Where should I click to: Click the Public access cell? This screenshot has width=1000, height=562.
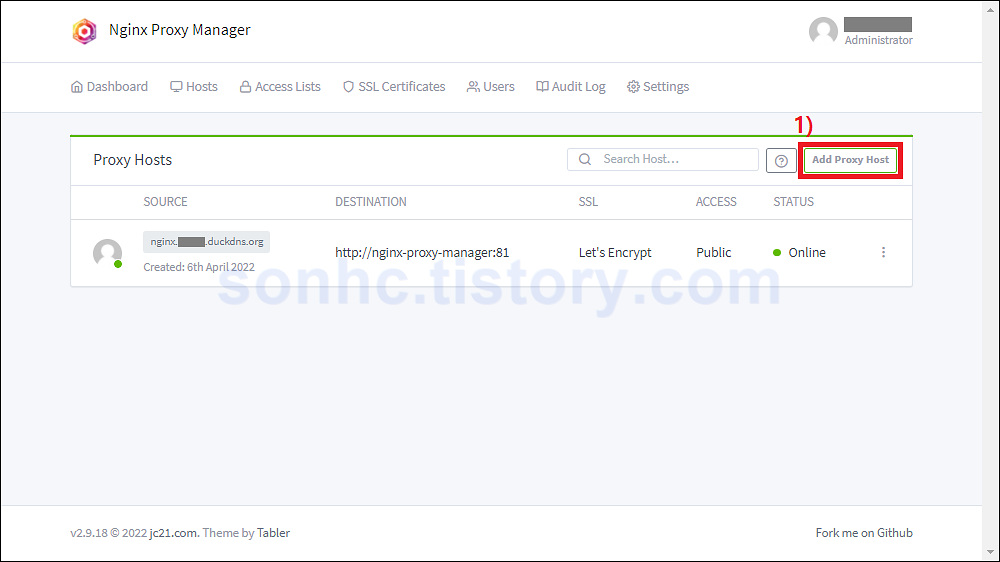714,253
